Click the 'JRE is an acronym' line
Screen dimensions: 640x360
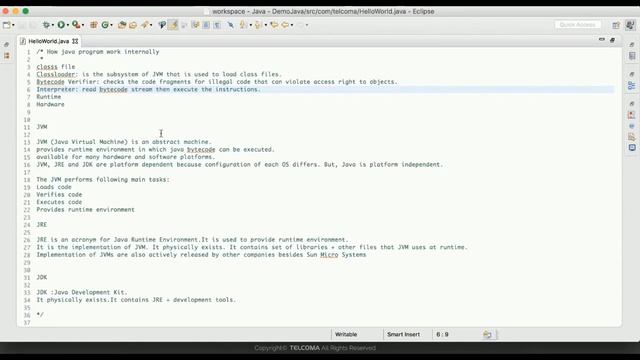[x=192, y=240]
